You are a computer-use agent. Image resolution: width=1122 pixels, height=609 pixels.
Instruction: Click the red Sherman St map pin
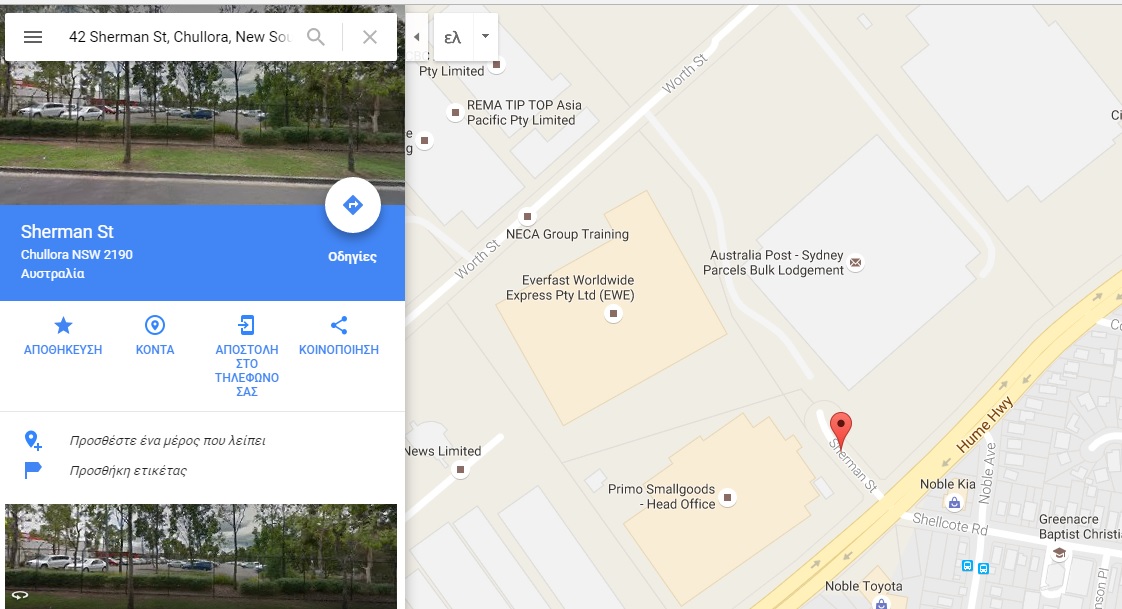pyautogui.click(x=841, y=428)
